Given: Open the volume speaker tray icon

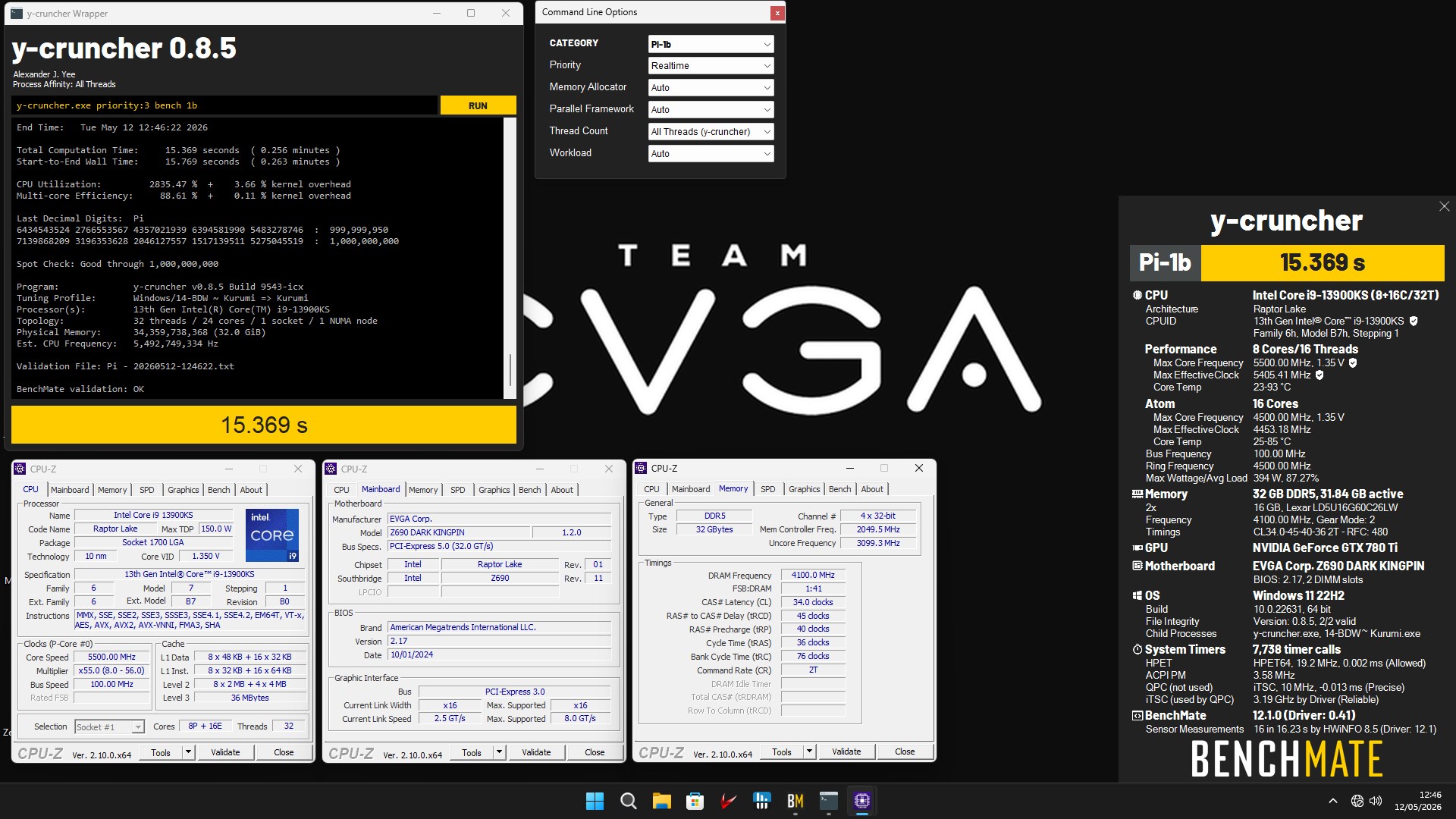Looking at the screenshot, I should pyautogui.click(x=1376, y=801).
